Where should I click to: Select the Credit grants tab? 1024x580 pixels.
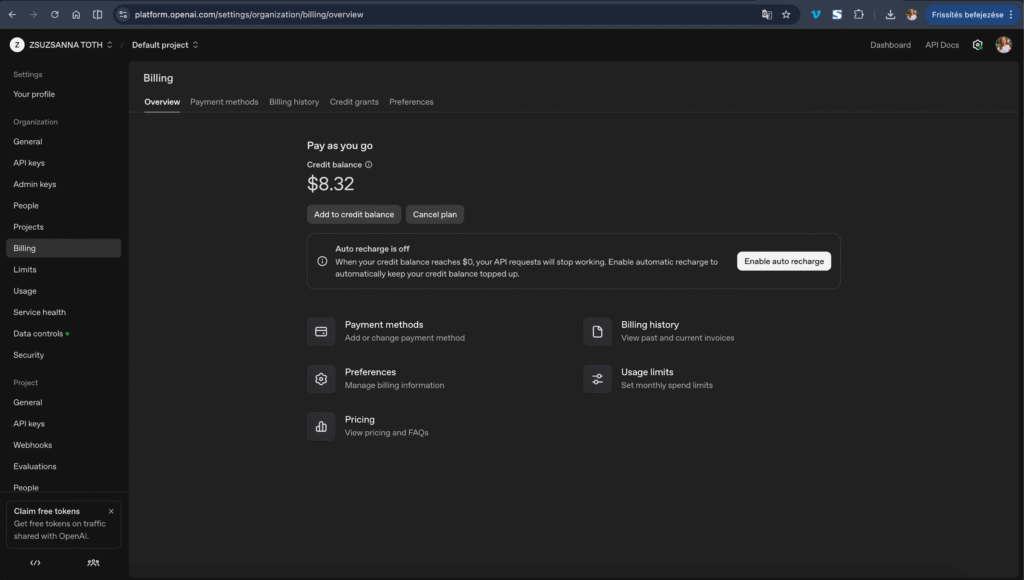354,101
